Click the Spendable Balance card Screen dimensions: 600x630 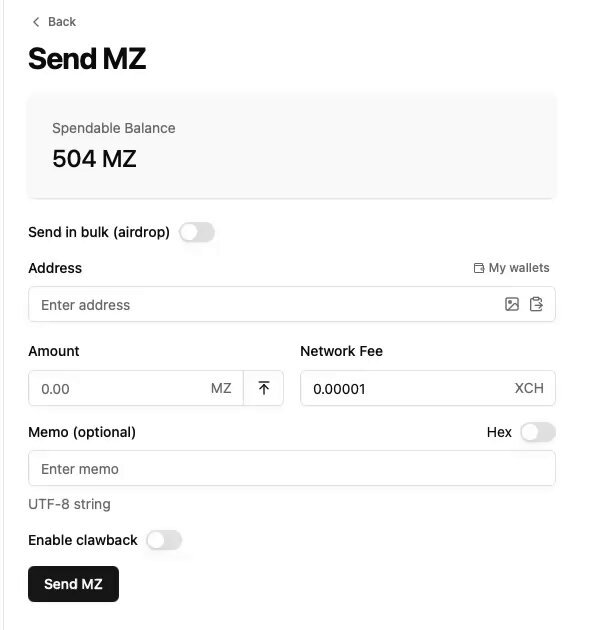(x=292, y=145)
